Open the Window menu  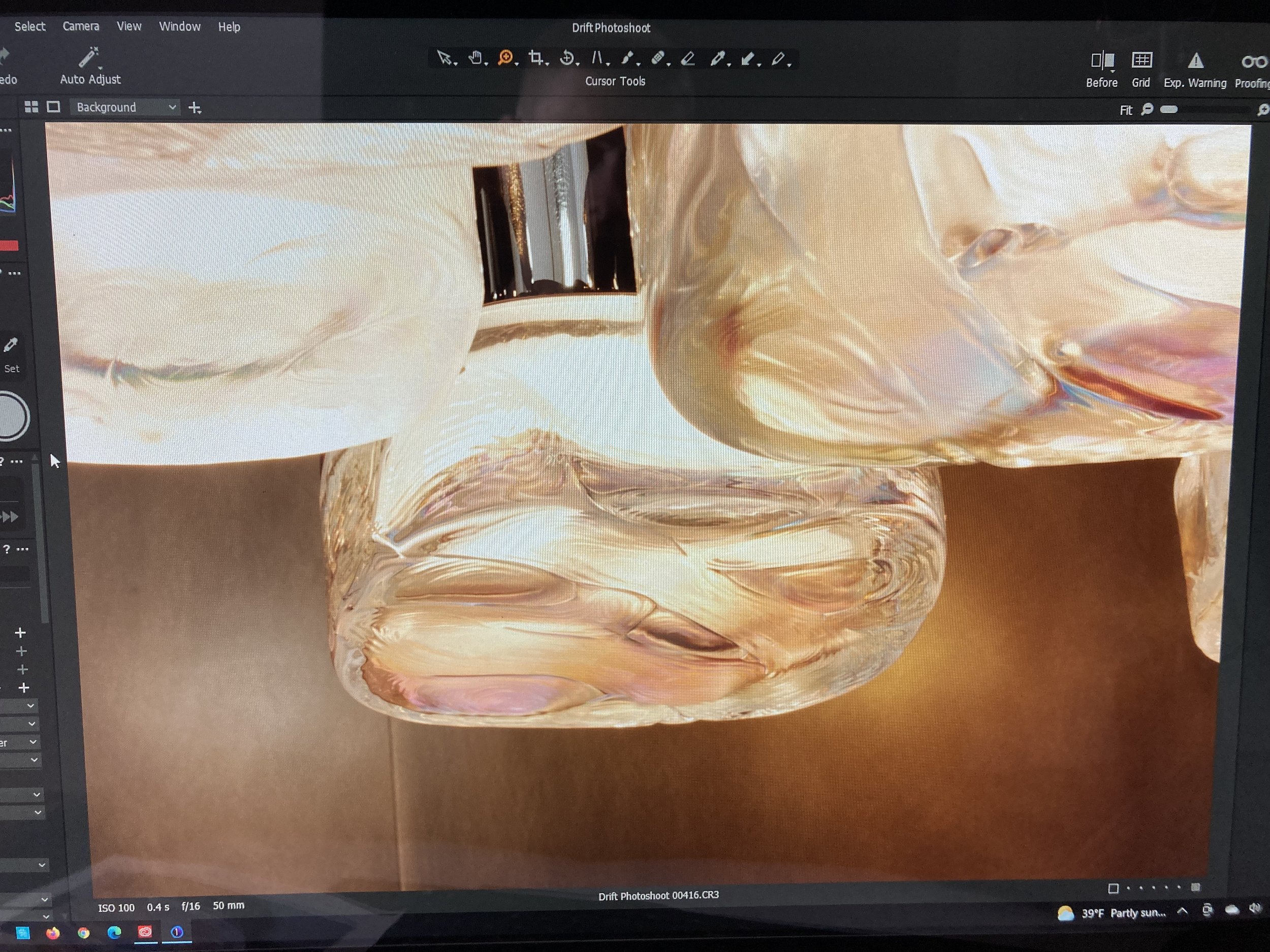(x=180, y=26)
